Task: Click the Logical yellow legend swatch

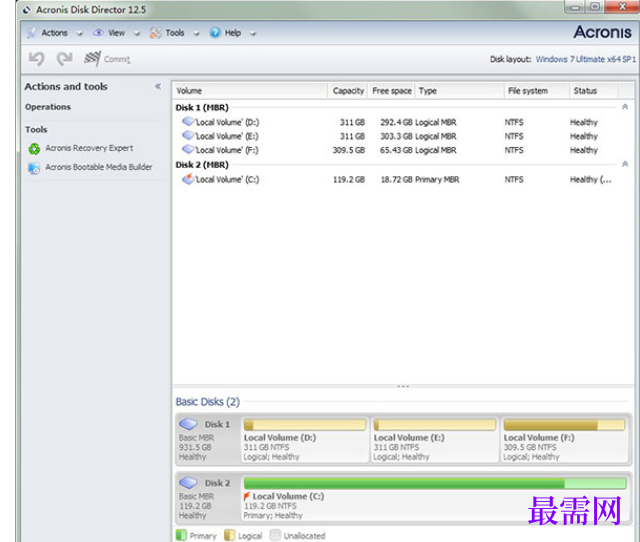Action: [229, 535]
